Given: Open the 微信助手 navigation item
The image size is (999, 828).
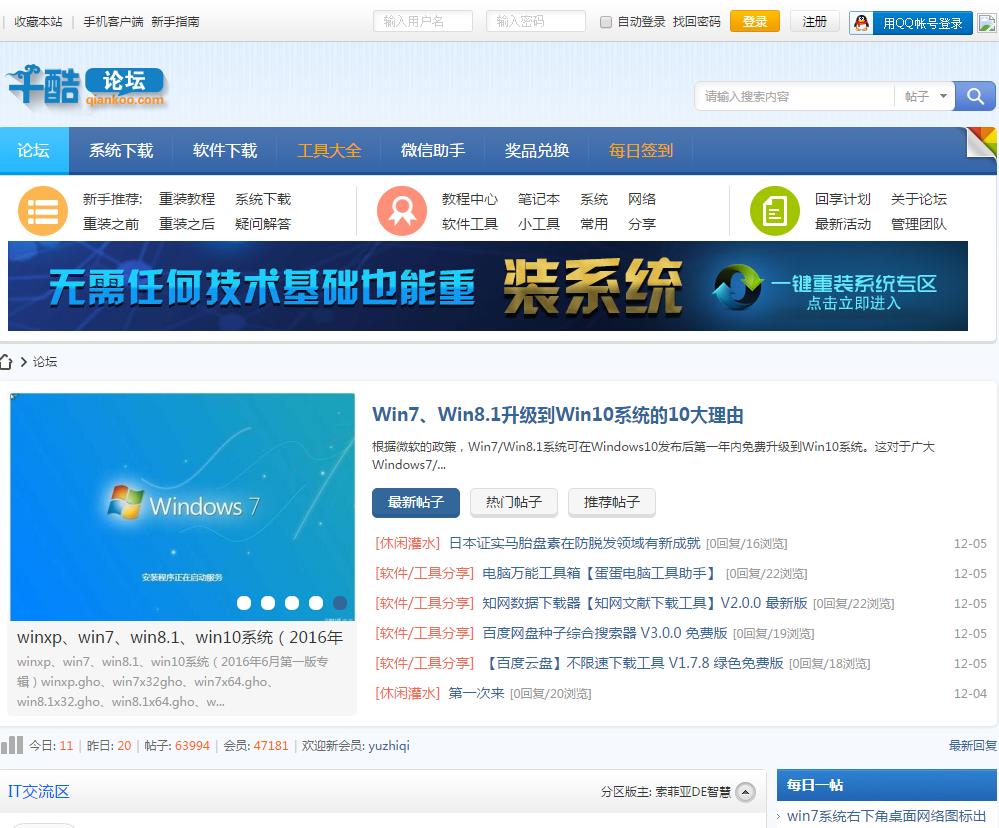Looking at the screenshot, I should pyautogui.click(x=433, y=150).
